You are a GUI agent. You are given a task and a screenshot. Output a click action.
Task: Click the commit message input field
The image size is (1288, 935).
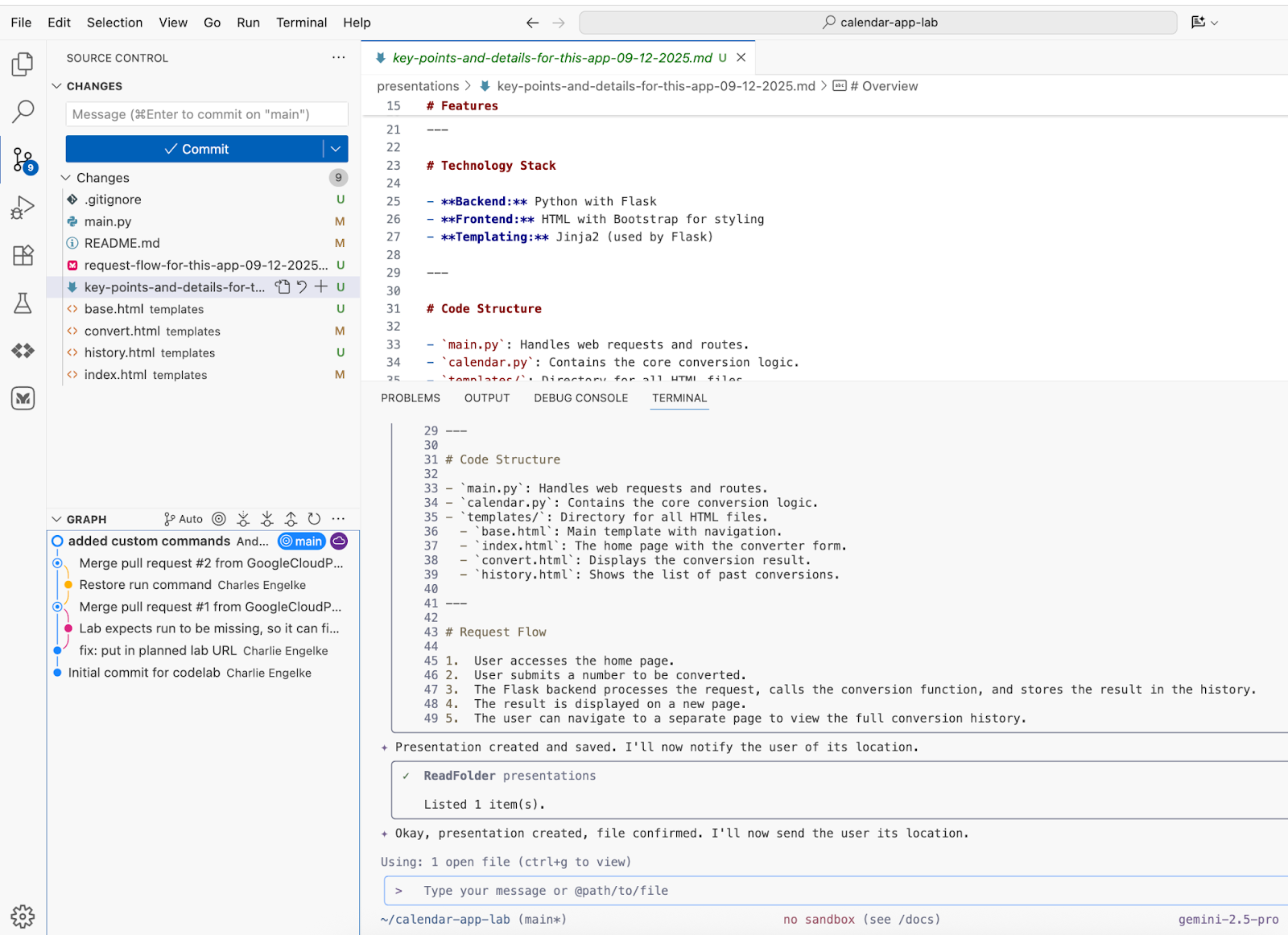[x=206, y=114]
